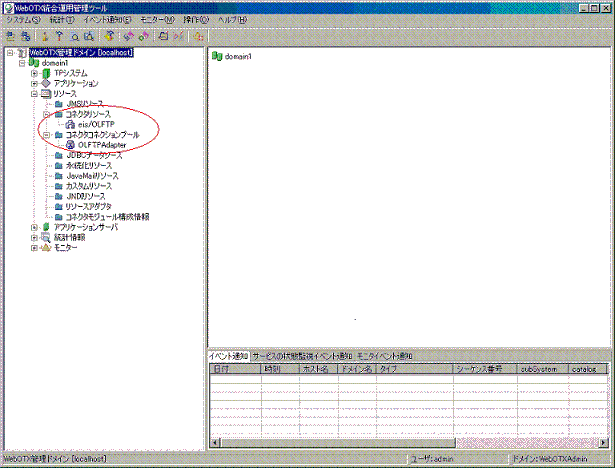615x468 pixels.
Task: Click the domain1 icon in right pane
Action: click(x=216, y=56)
